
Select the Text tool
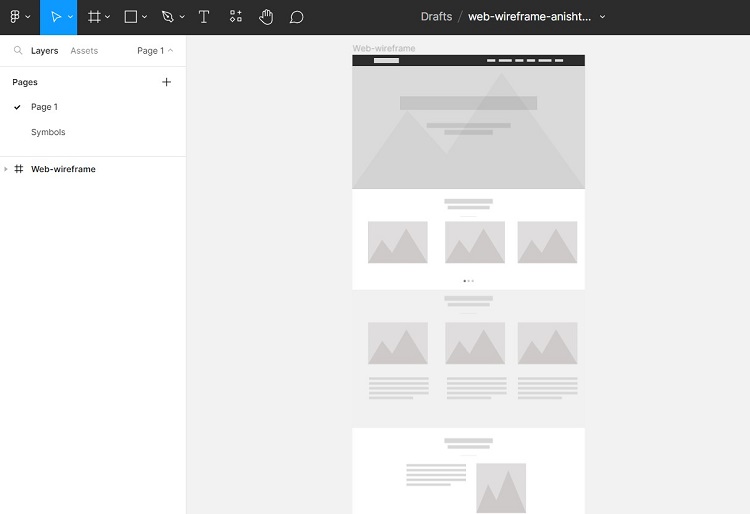(204, 17)
